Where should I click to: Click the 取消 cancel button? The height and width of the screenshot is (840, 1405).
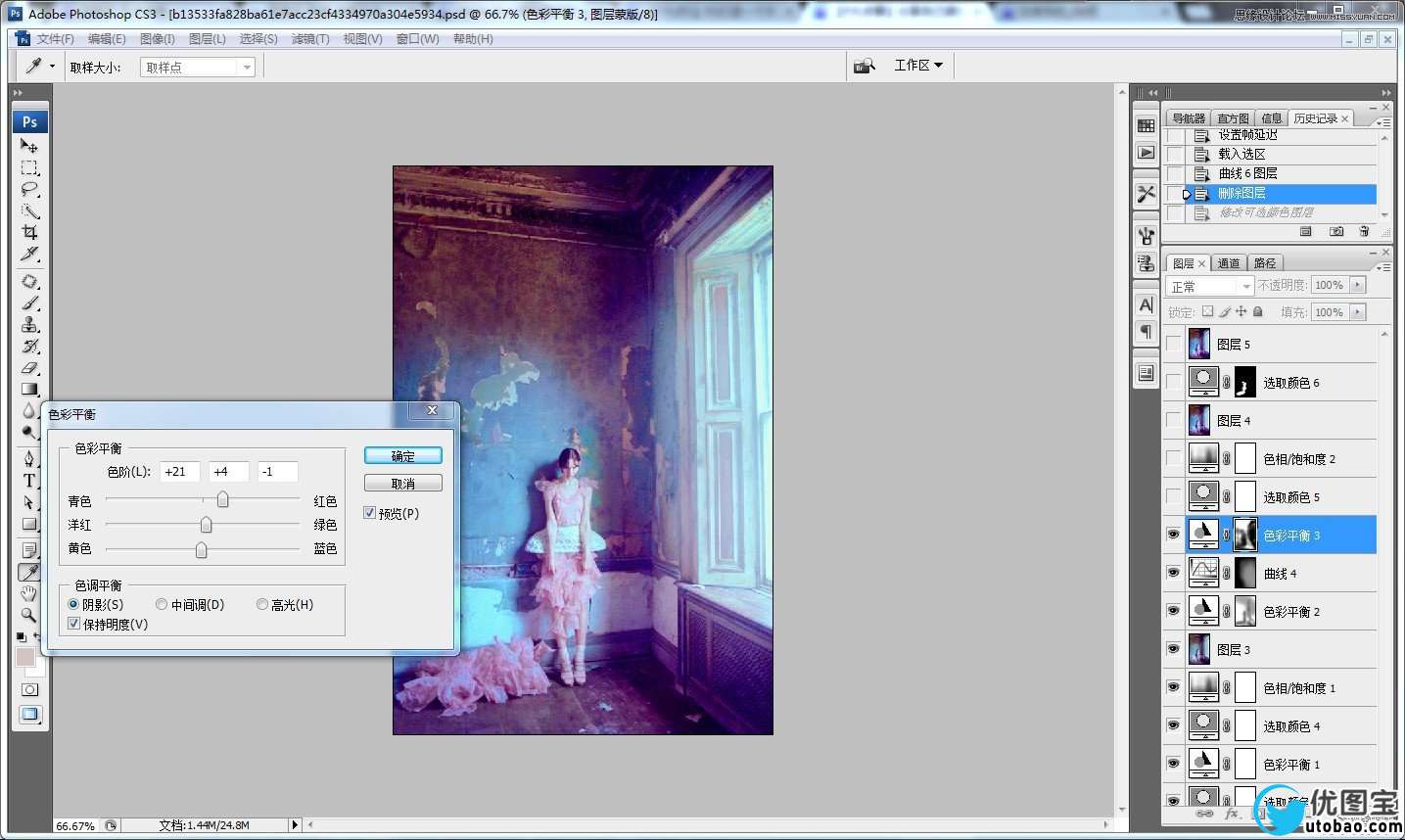(403, 484)
